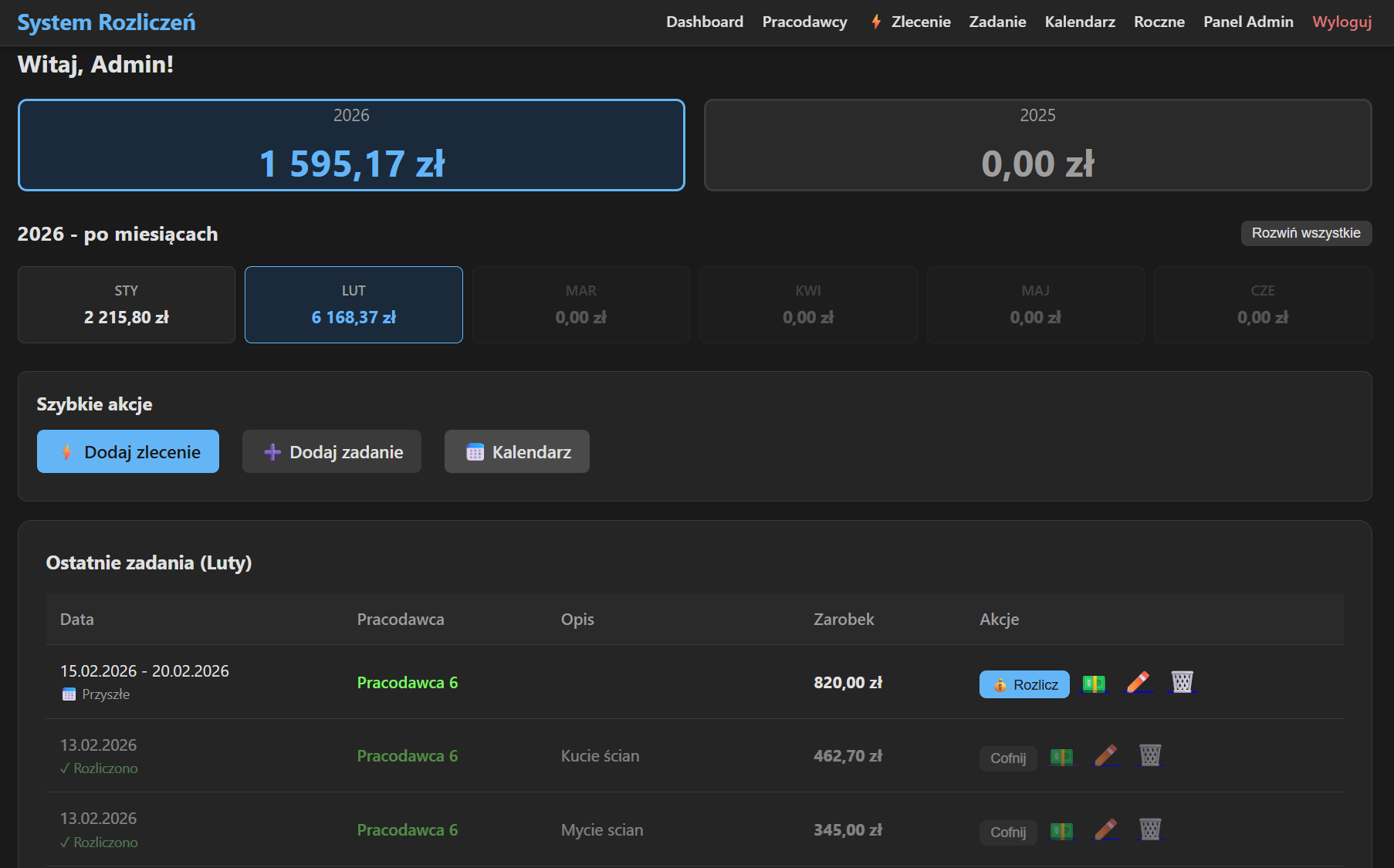Click the pencil edit icon for 15.02.2026 task
The width and height of the screenshot is (1394, 868).
(x=1138, y=682)
